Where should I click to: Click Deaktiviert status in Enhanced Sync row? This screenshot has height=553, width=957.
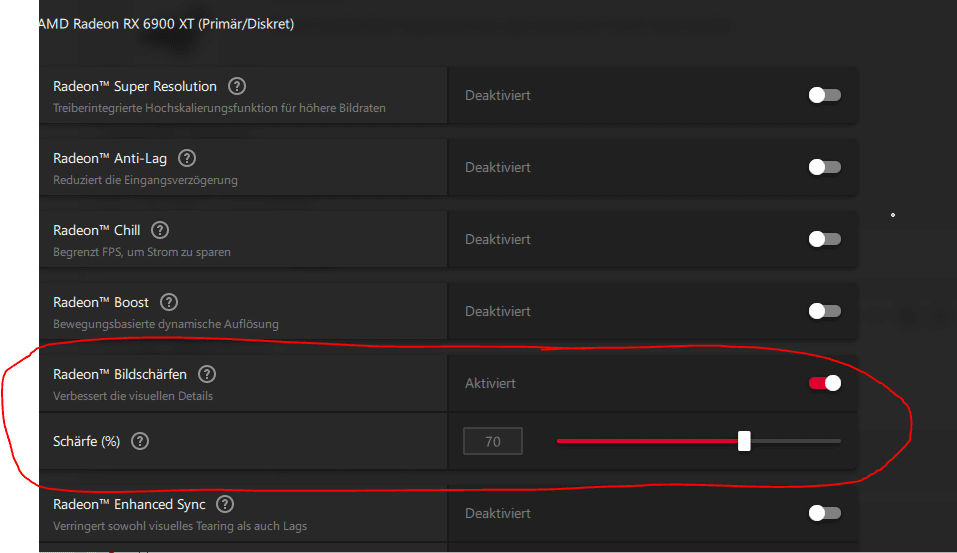[498, 513]
